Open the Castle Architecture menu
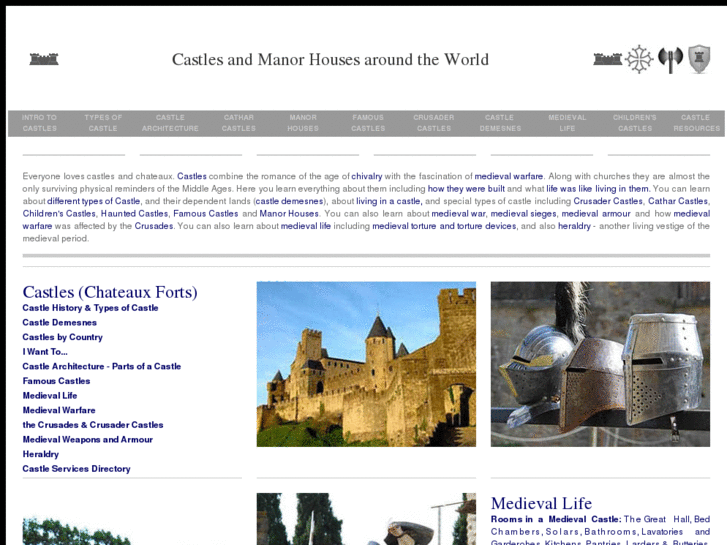The image size is (727, 545). click(x=170, y=123)
